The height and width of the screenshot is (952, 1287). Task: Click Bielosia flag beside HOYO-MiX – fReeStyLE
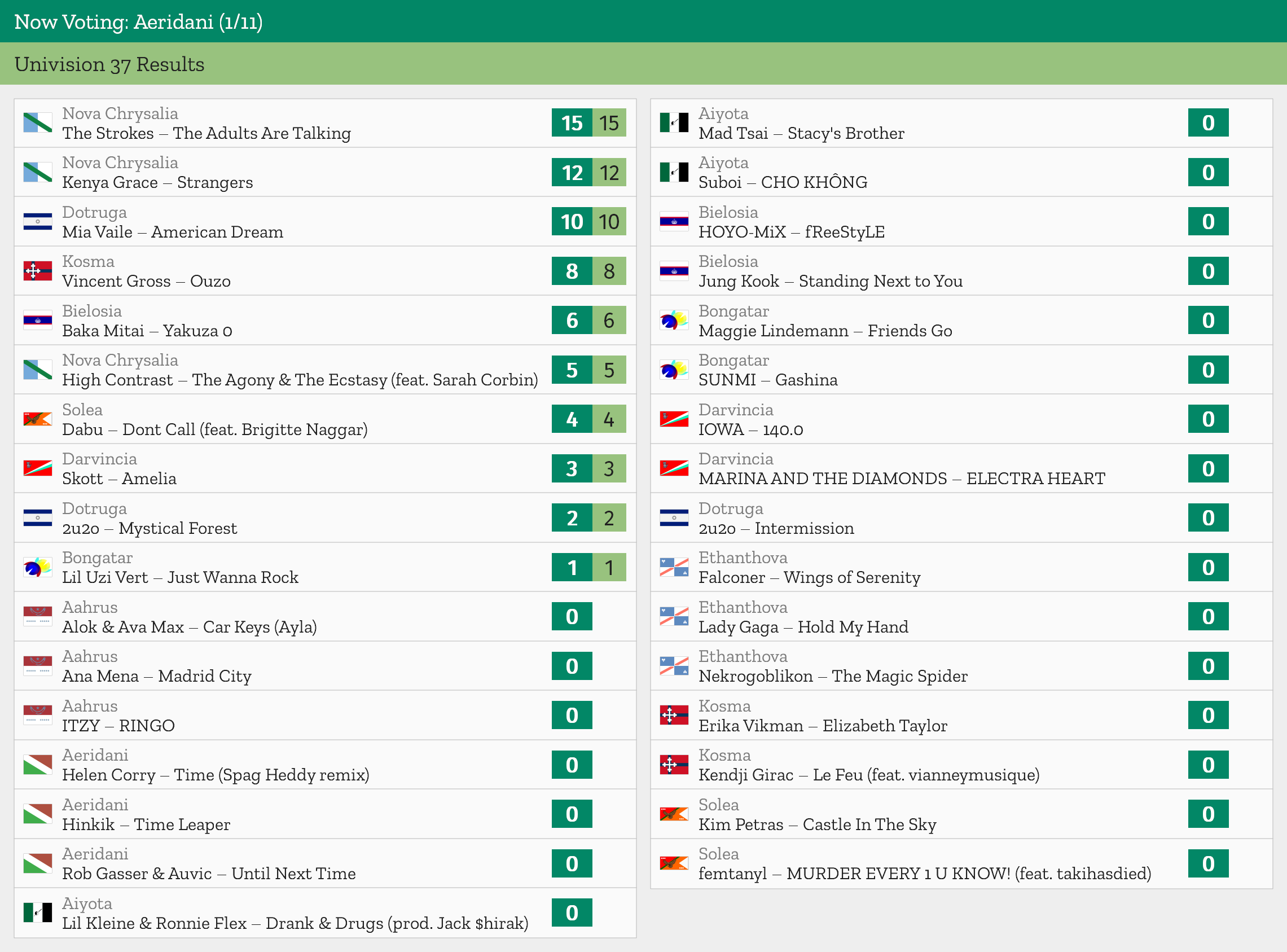tap(674, 221)
